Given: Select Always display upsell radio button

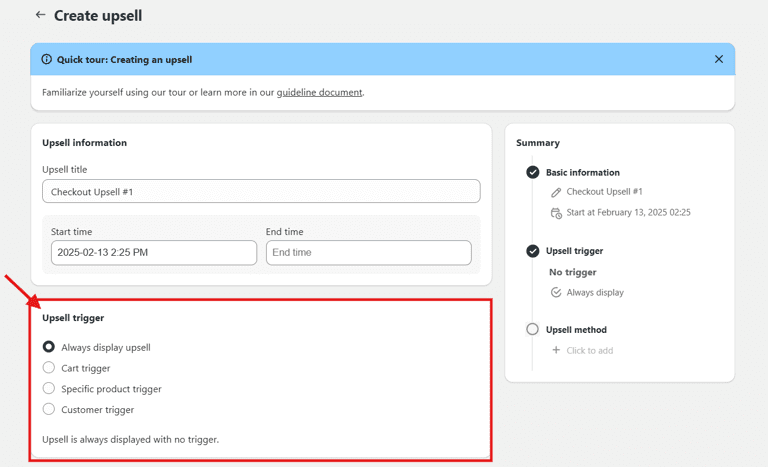Looking at the screenshot, I should click(x=49, y=347).
